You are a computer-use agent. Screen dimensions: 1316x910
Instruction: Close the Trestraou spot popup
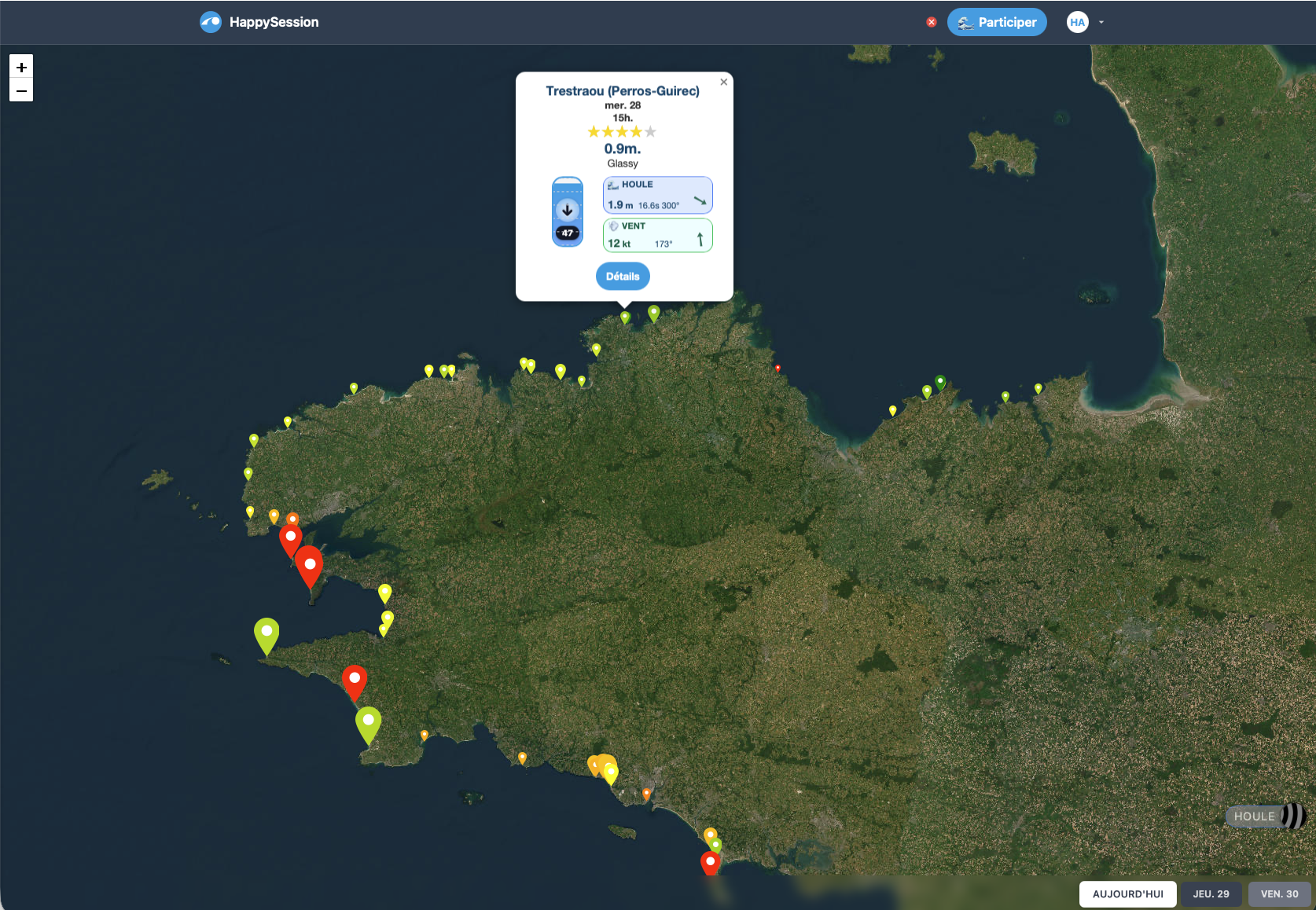point(723,82)
